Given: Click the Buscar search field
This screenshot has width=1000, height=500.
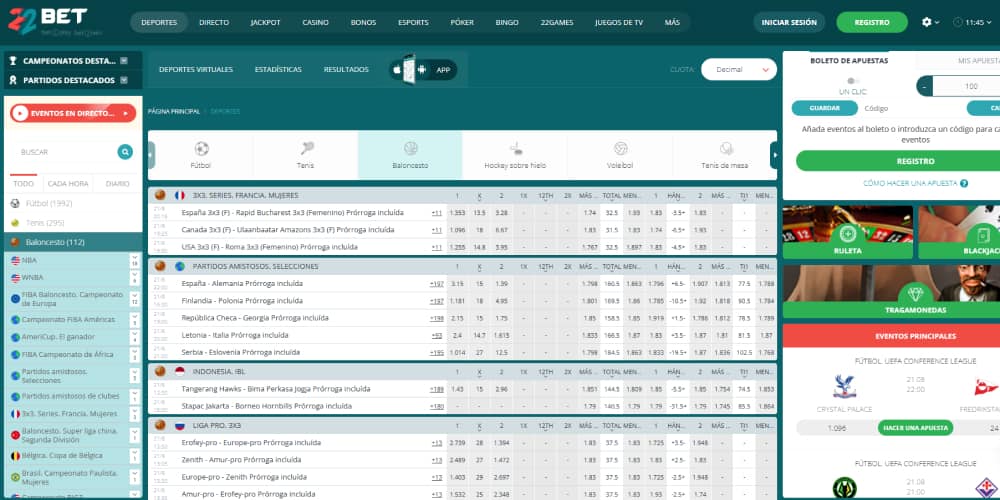Looking at the screenshot, I should pyautogui.click(x=67, y=152).
